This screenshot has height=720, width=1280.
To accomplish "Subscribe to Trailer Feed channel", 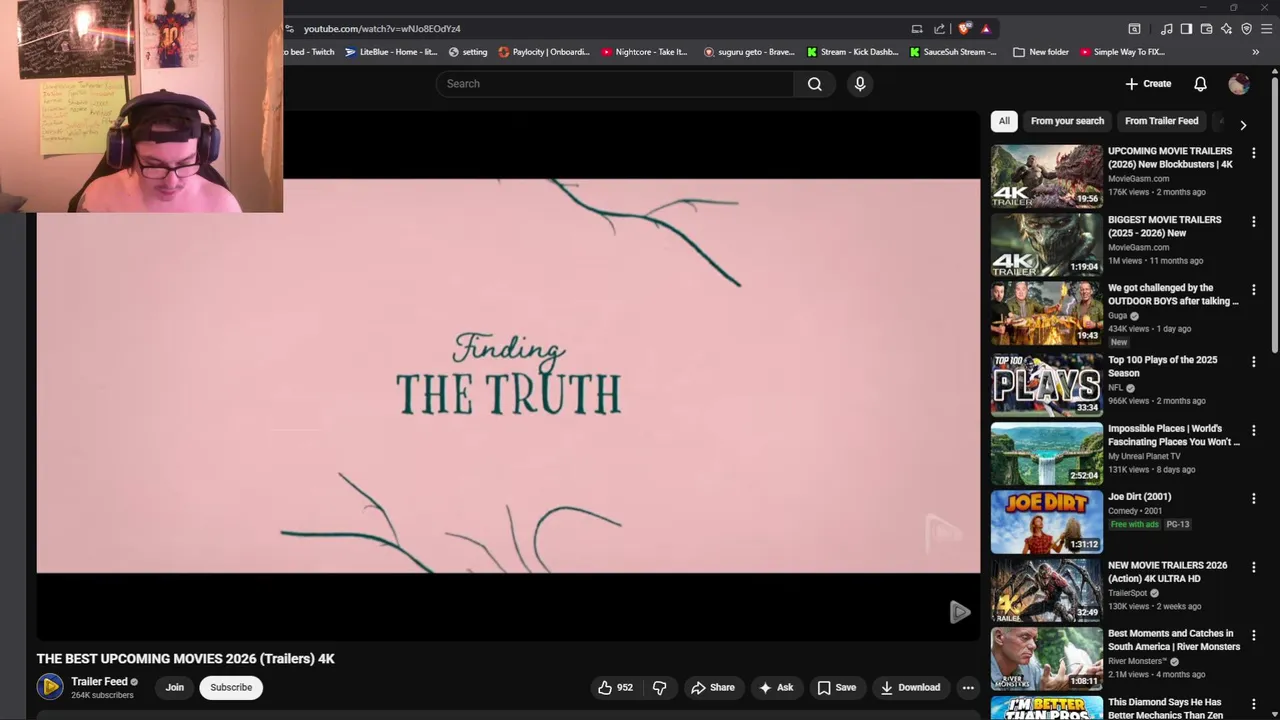I will [231, 688].
